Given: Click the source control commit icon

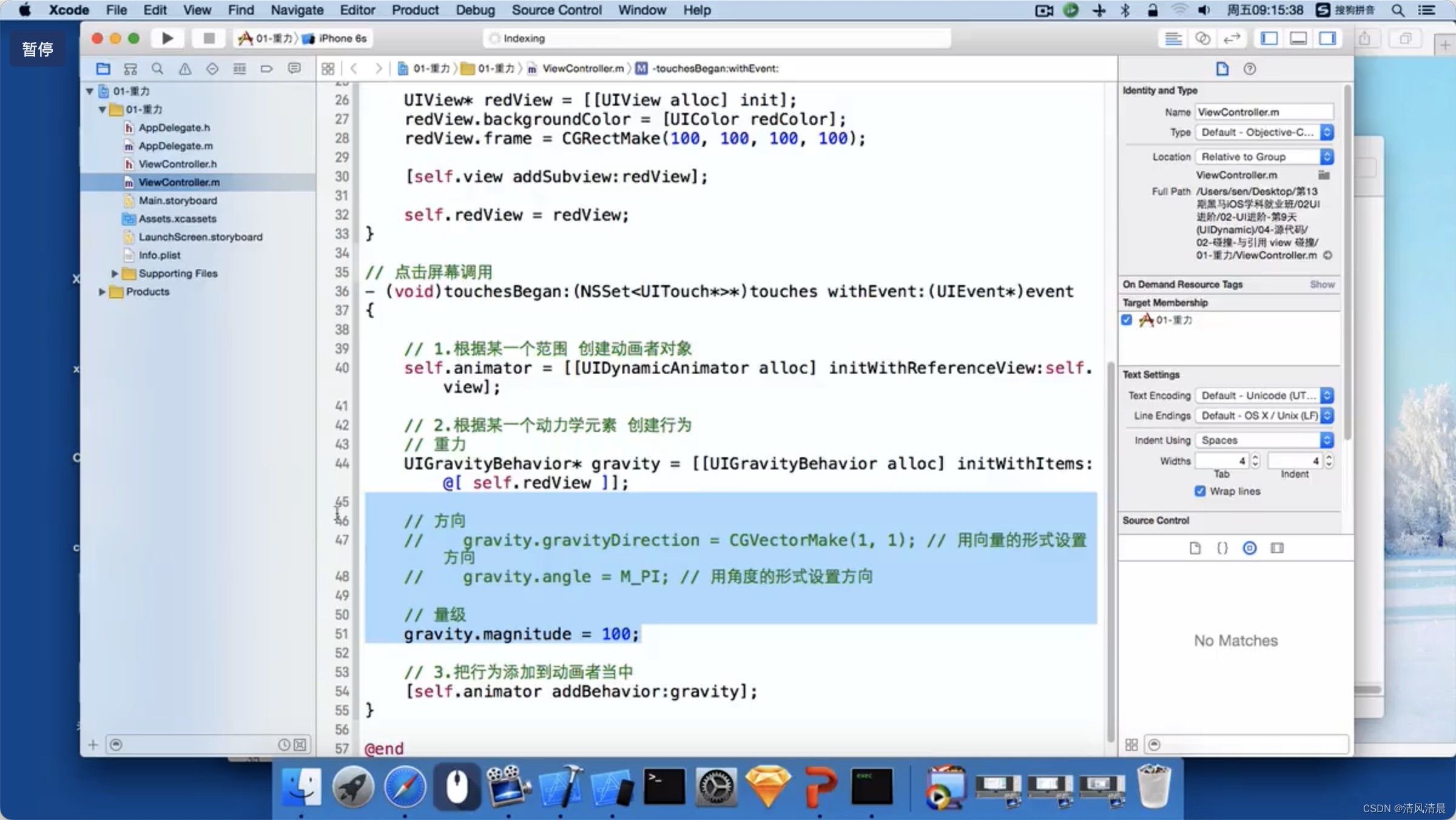Looking at the screenshot, I should (x=1248, y=547).
